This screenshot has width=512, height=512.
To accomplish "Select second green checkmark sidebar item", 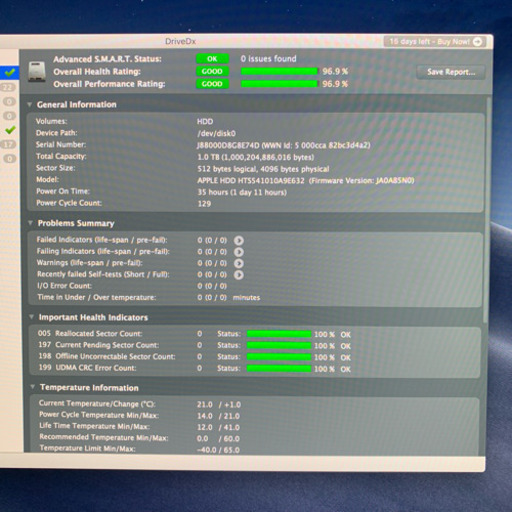I will [10, 130].
